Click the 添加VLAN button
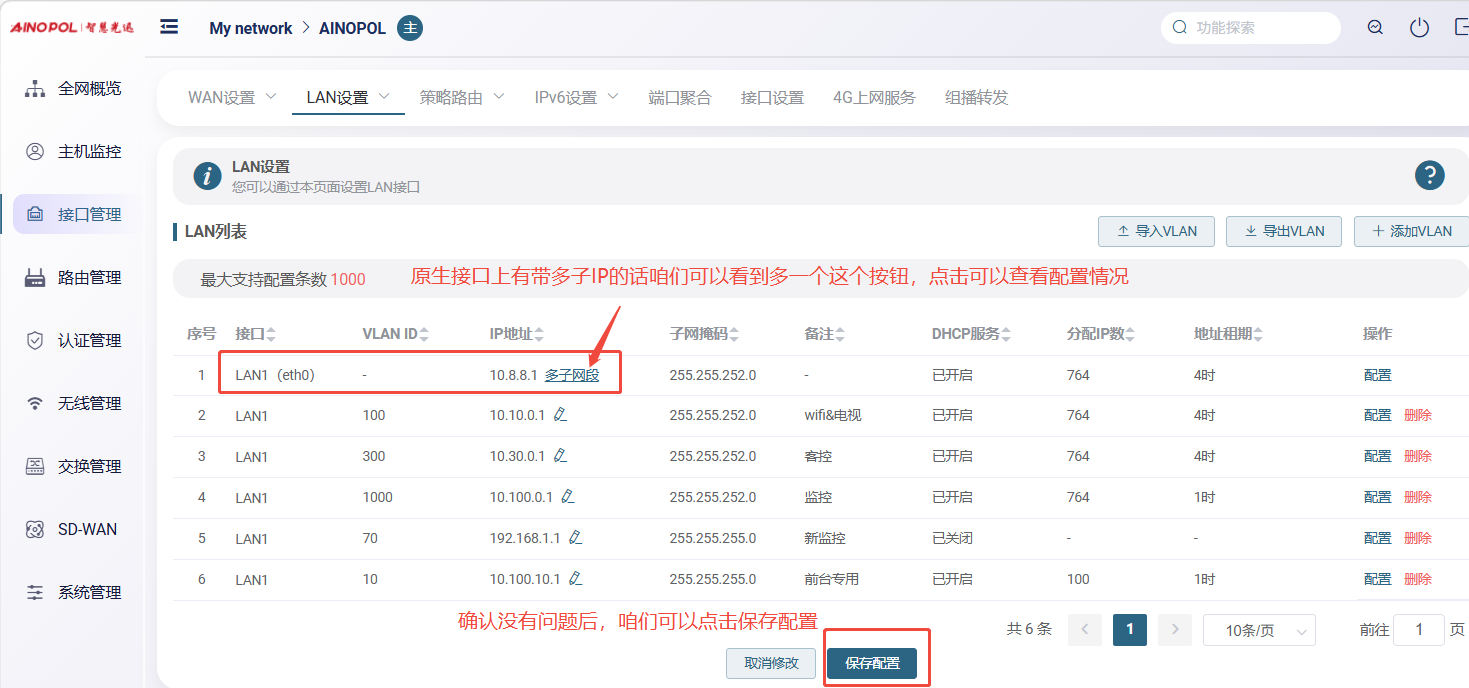 tap(1412, 231)
